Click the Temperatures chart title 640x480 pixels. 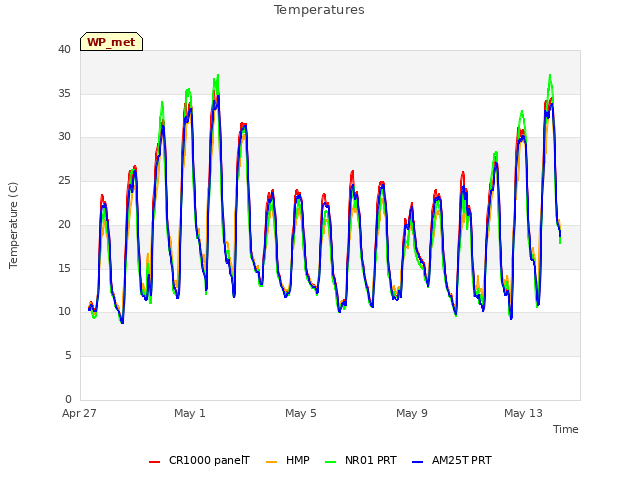(x=319, y=10)
